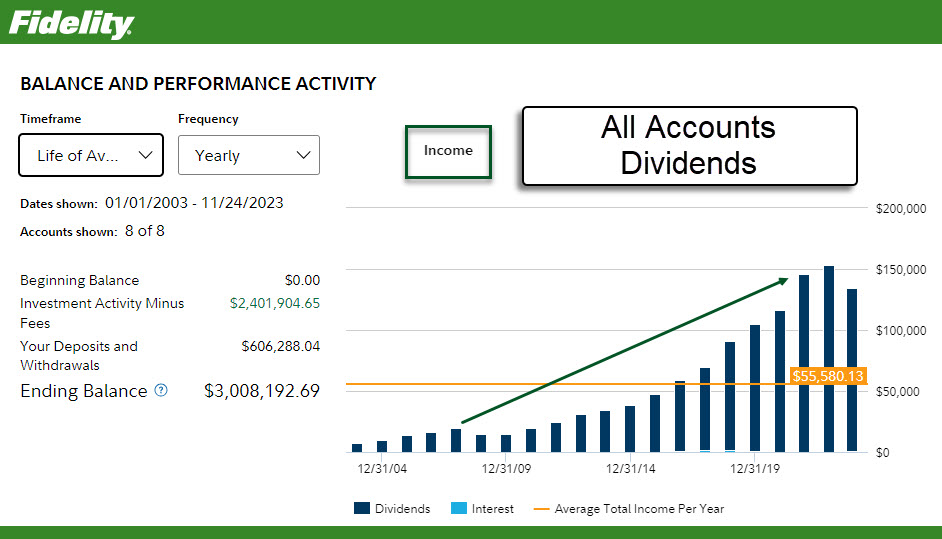This screenshot has width=942, height=539.
Task: Click the first dividend bar on the left
Action: [357, 447]
